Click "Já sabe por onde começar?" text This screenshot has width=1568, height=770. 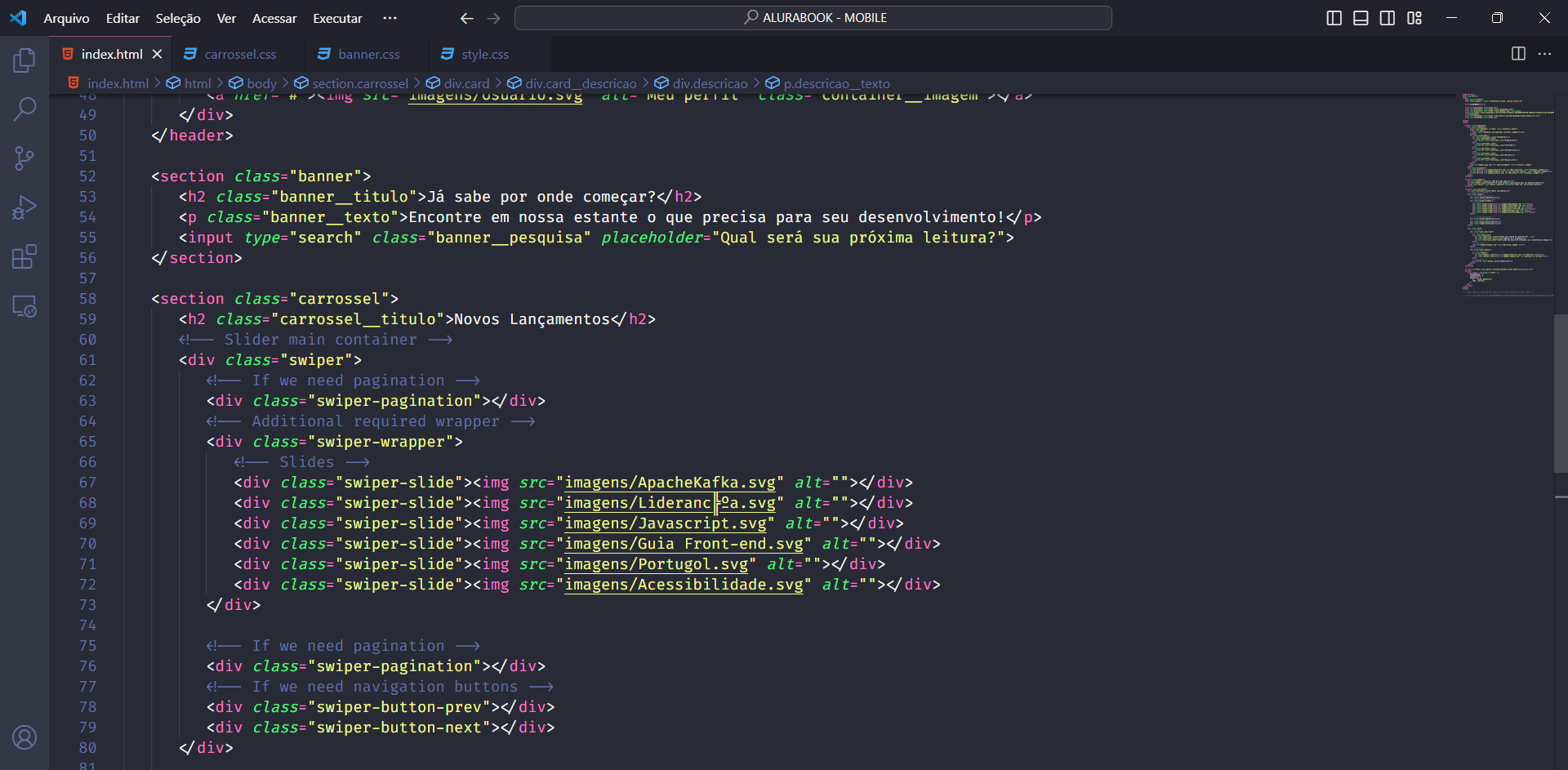(x=541, y=197)
